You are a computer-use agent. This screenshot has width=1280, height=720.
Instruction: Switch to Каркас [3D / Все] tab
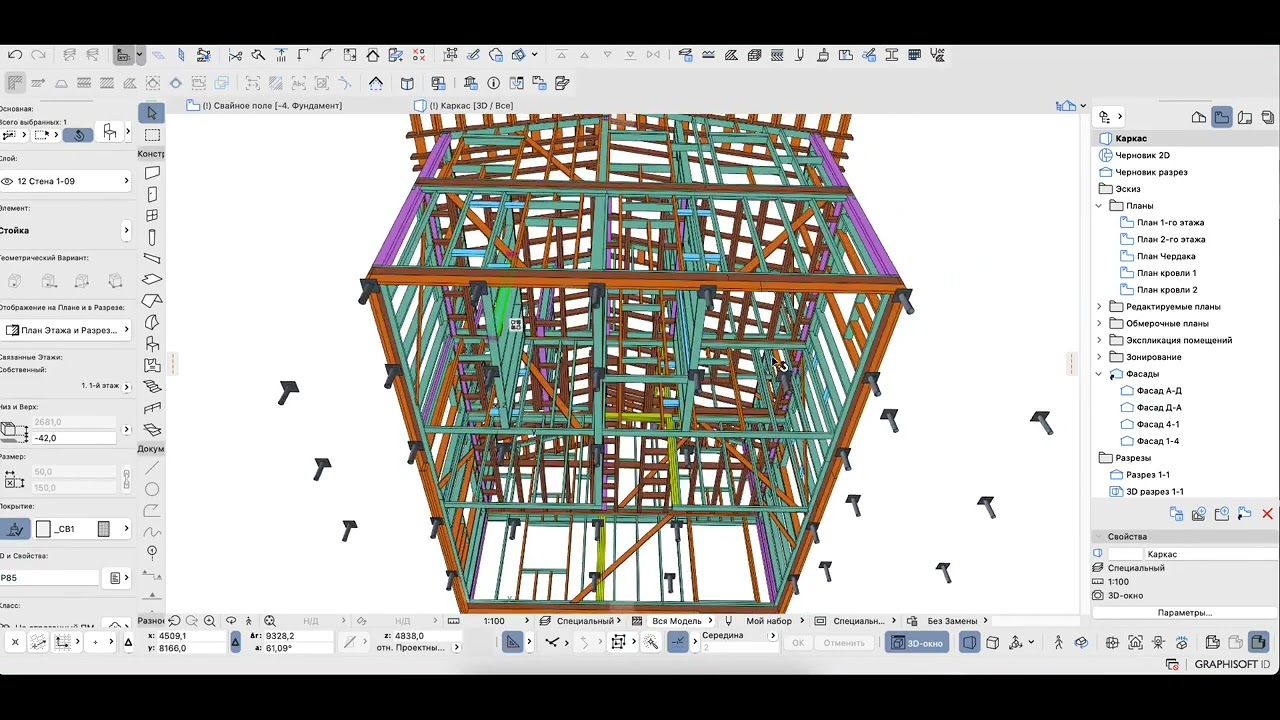click(466, 106)
